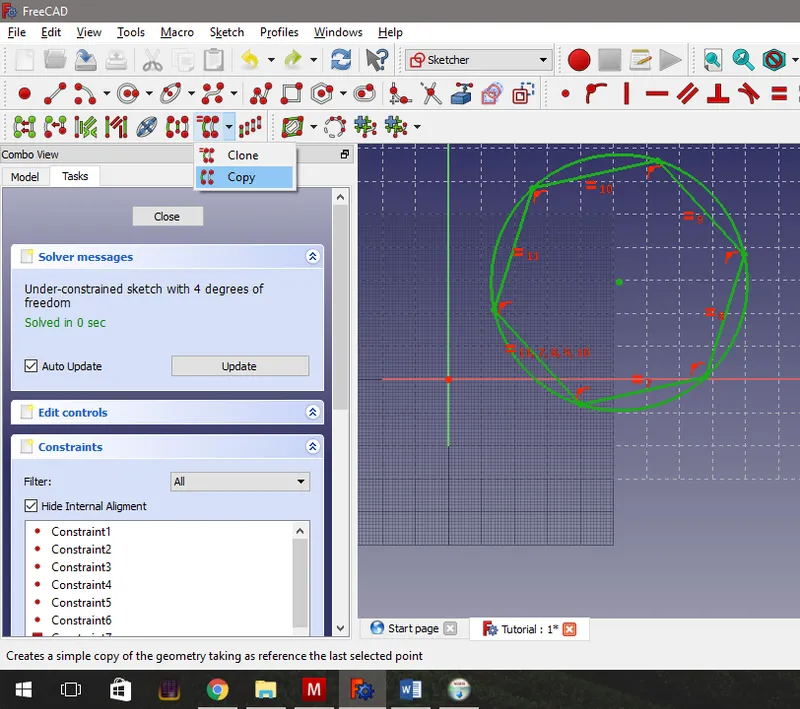This screenshot has width=800, height=709.
Task: Apply a perpendicular constraint
Action: [x=716, y=95]
